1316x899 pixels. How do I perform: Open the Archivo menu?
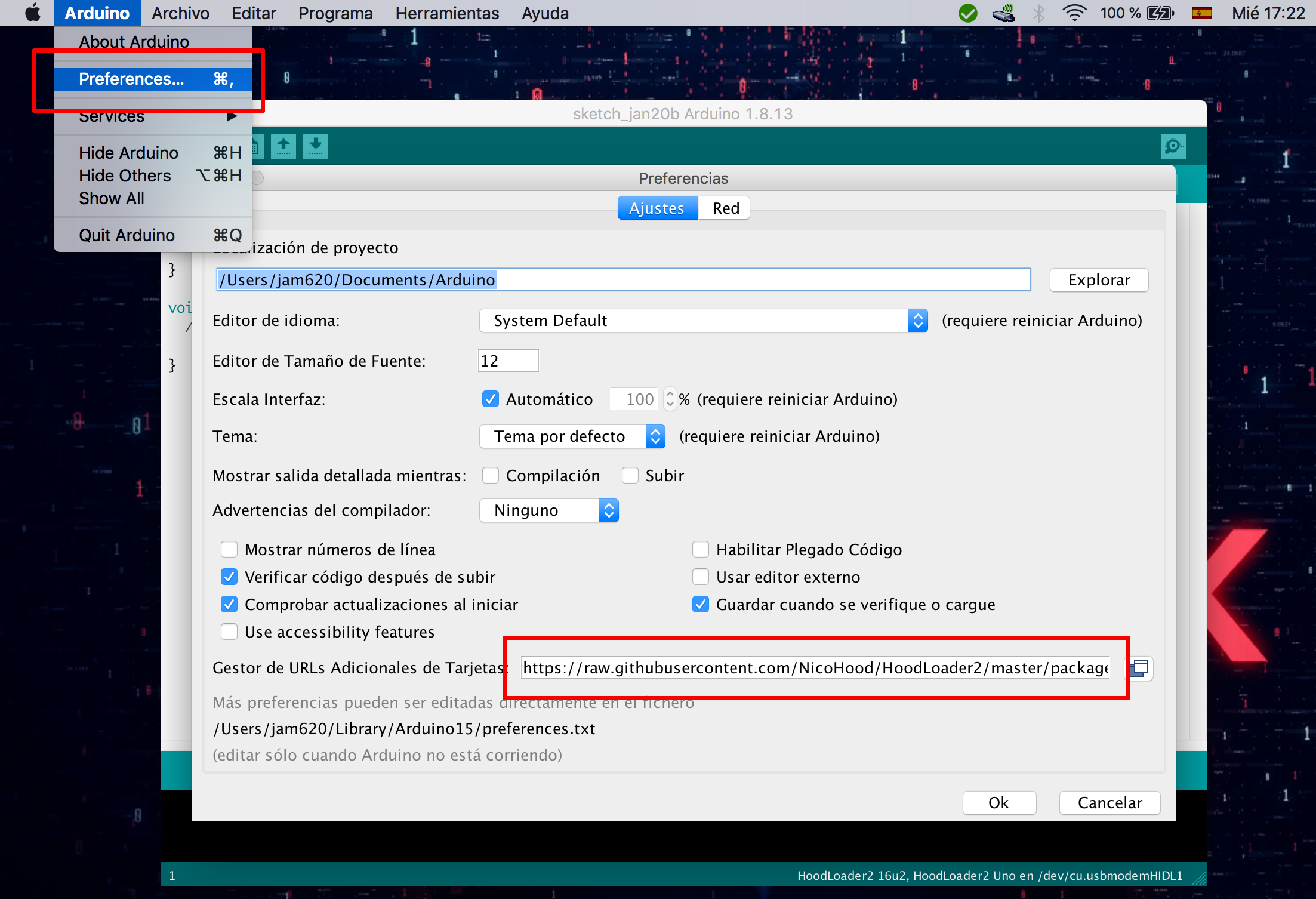pyautogui.click(x=180, y=13)
